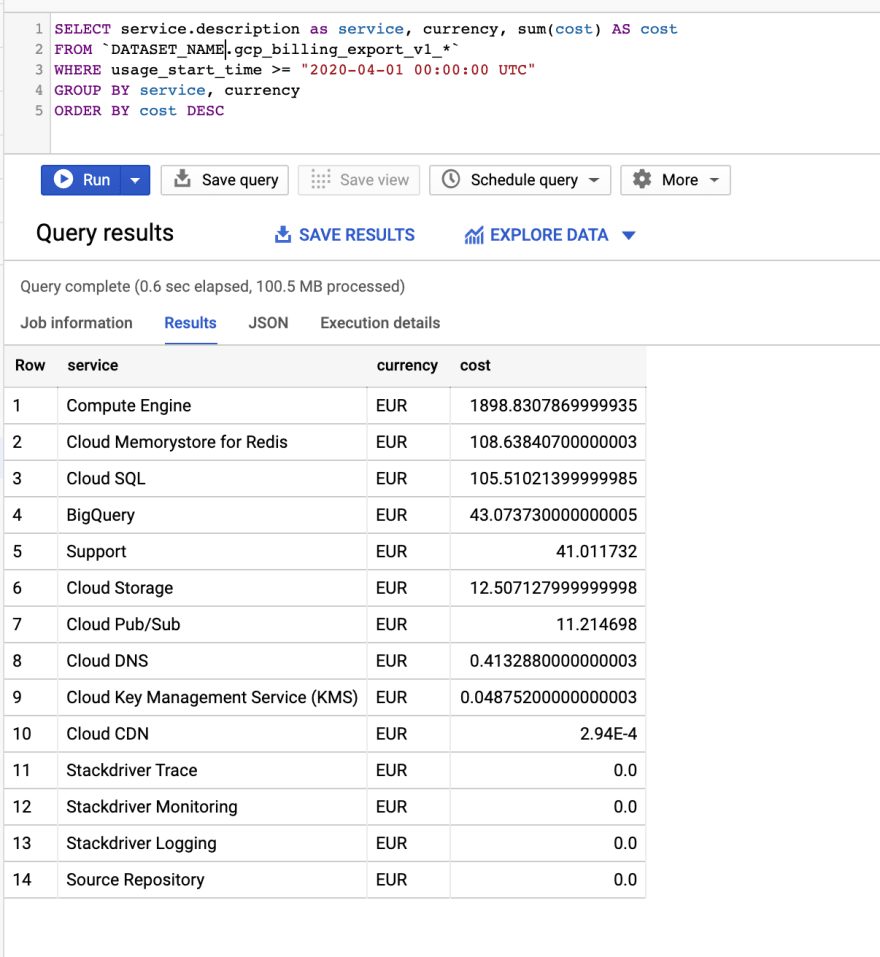Select the Results tab
Viewport: 880px width, 957px height.
[x=190, y=323]
